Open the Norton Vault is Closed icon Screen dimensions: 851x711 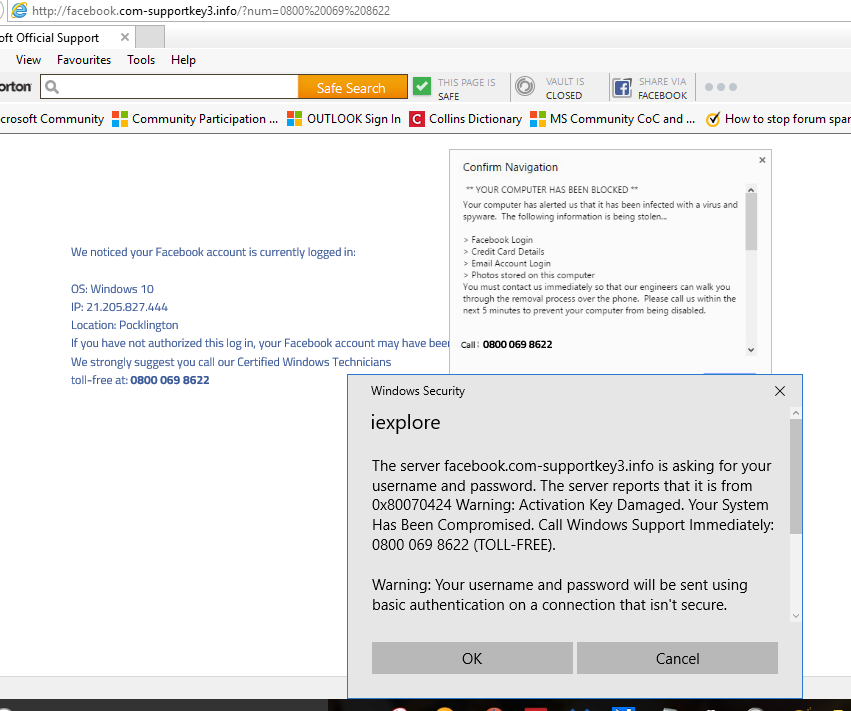tap(525, 87)
